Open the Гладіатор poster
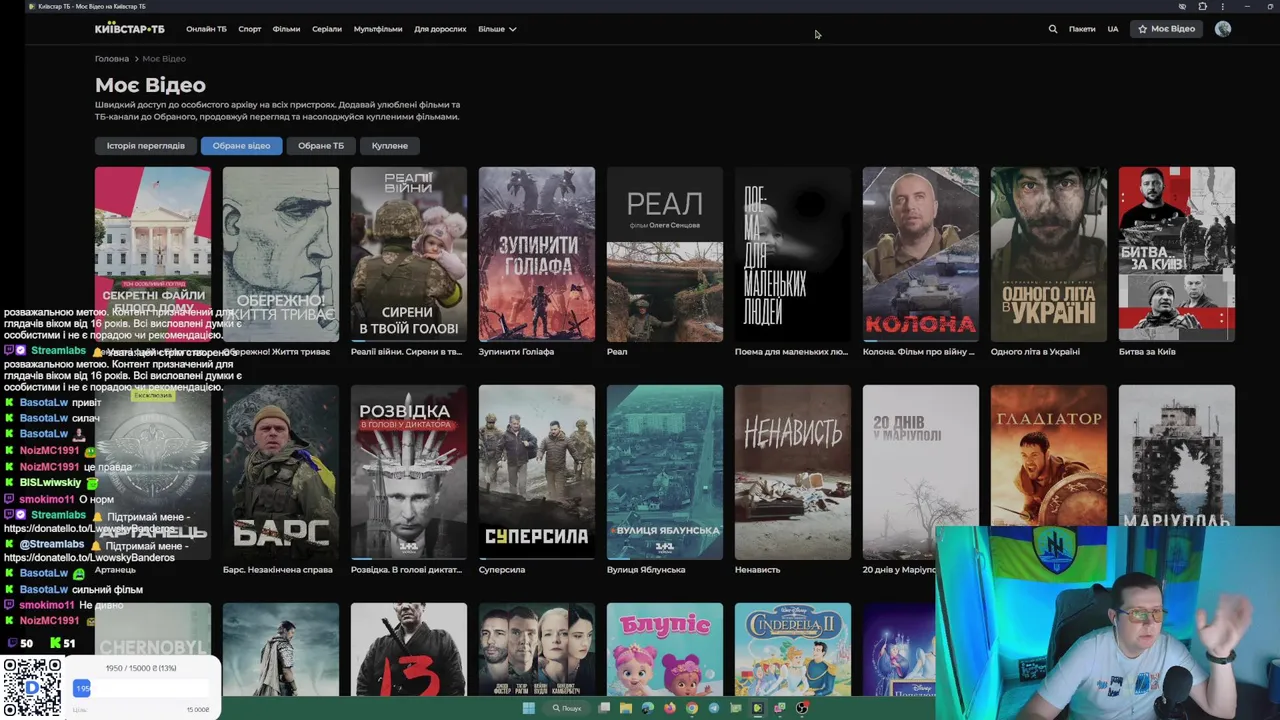The width and height of the screenshot is (1280, 720). tap(1049, 455)
